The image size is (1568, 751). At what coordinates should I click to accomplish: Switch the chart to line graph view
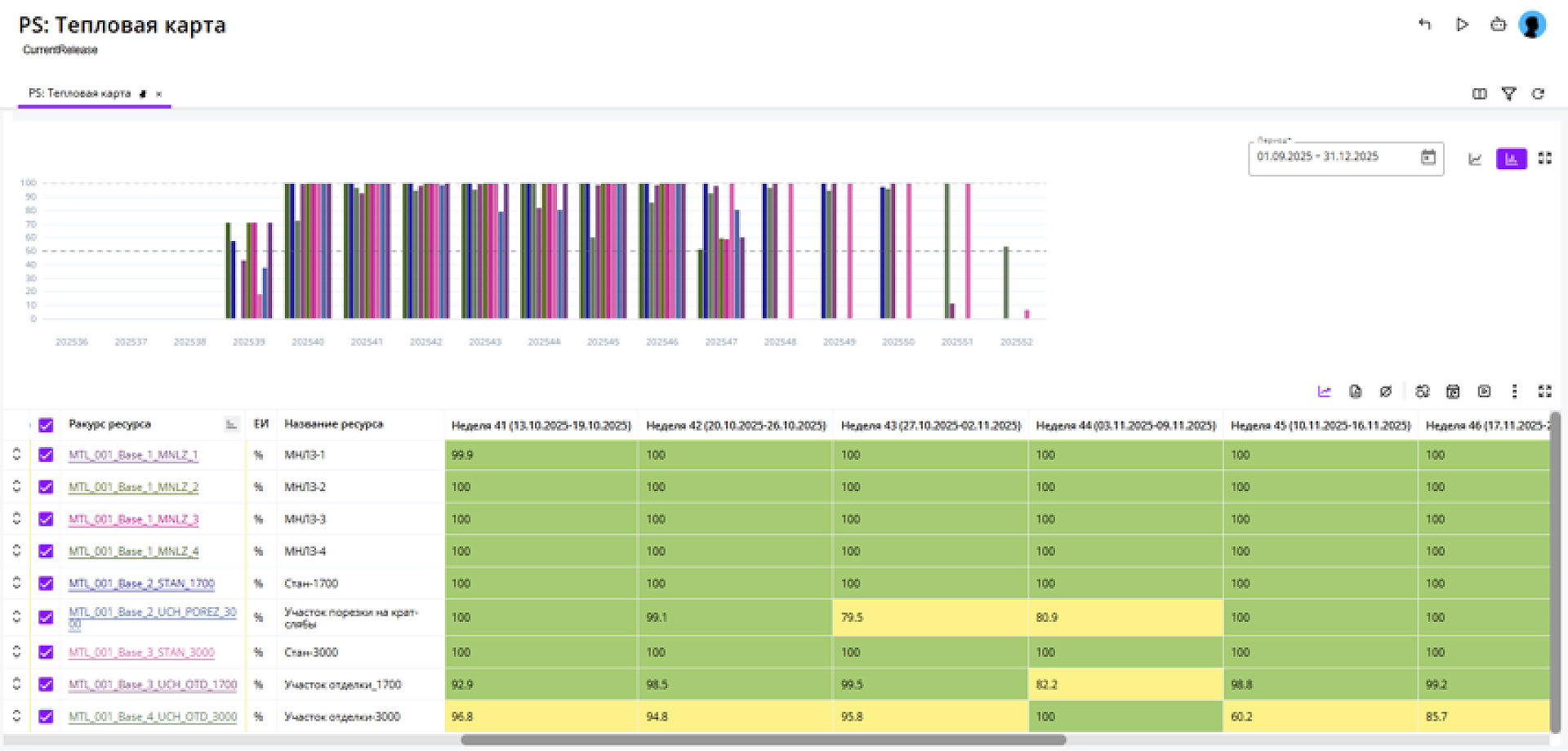(x=1475, y=159)
